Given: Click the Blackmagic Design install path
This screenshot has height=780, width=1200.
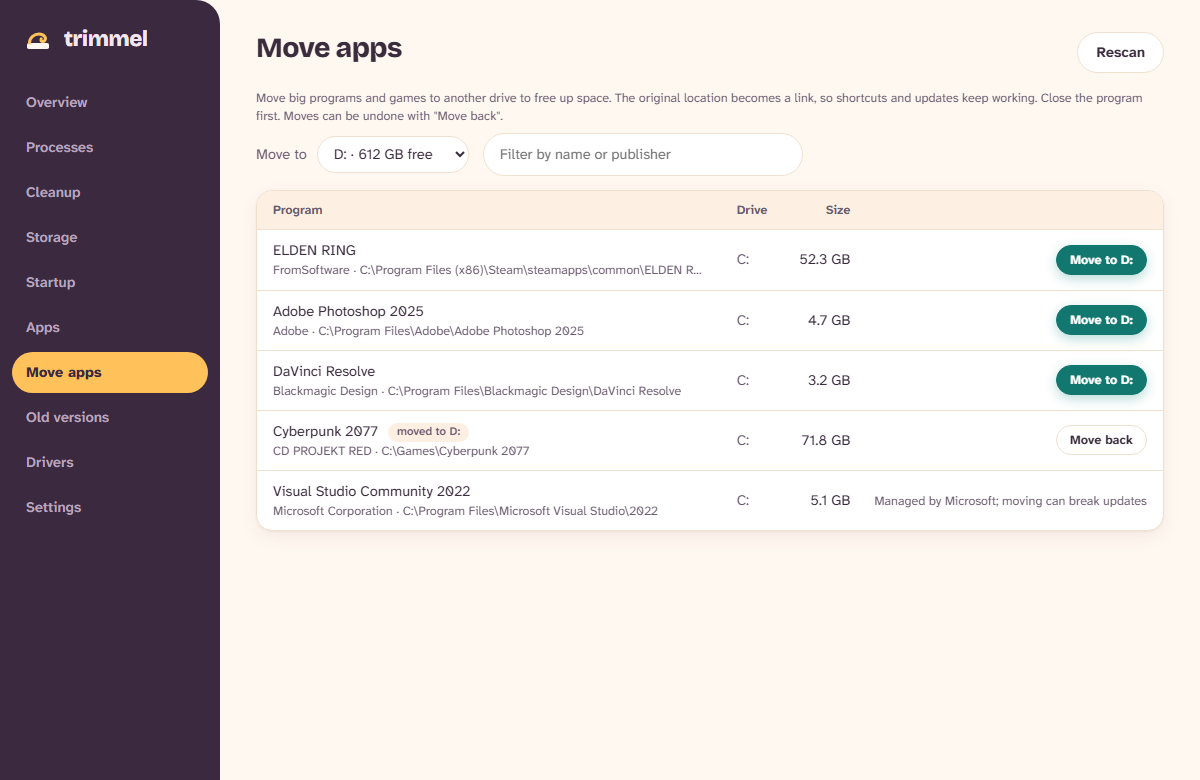Looking at the screenshot, I should [x=477, y=391].
